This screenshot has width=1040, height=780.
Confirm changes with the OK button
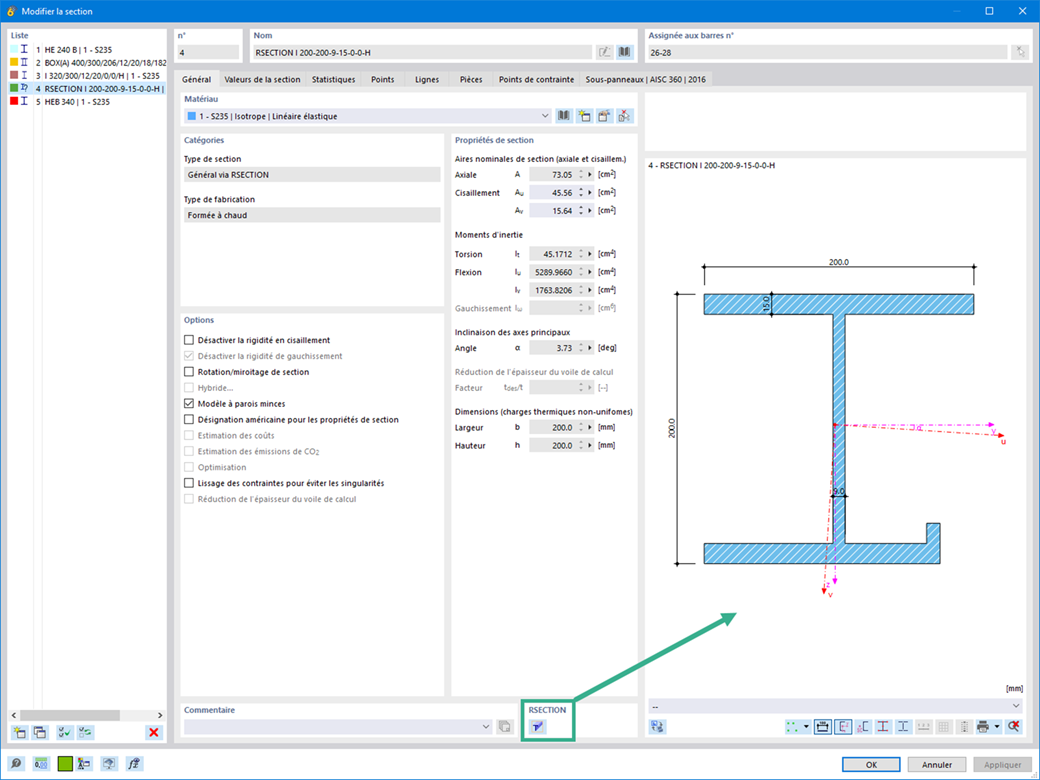click(871, 763)
